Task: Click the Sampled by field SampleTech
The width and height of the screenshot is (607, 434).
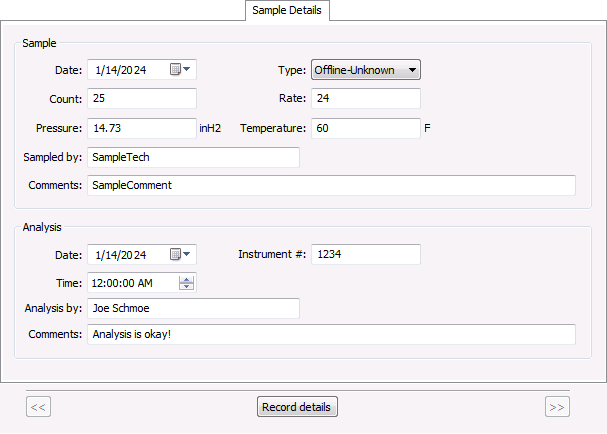Action: point(193,157)
